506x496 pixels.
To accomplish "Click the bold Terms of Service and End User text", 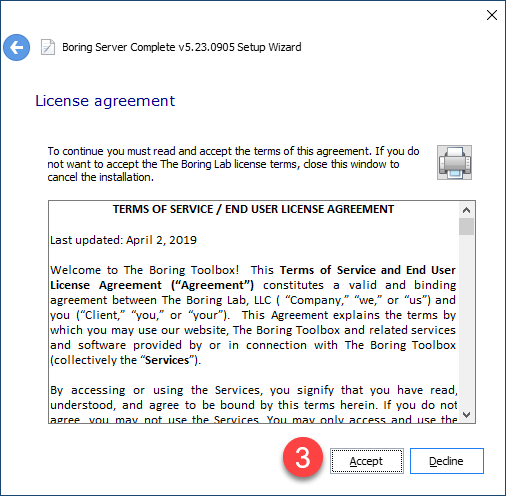I will (368, 270).
